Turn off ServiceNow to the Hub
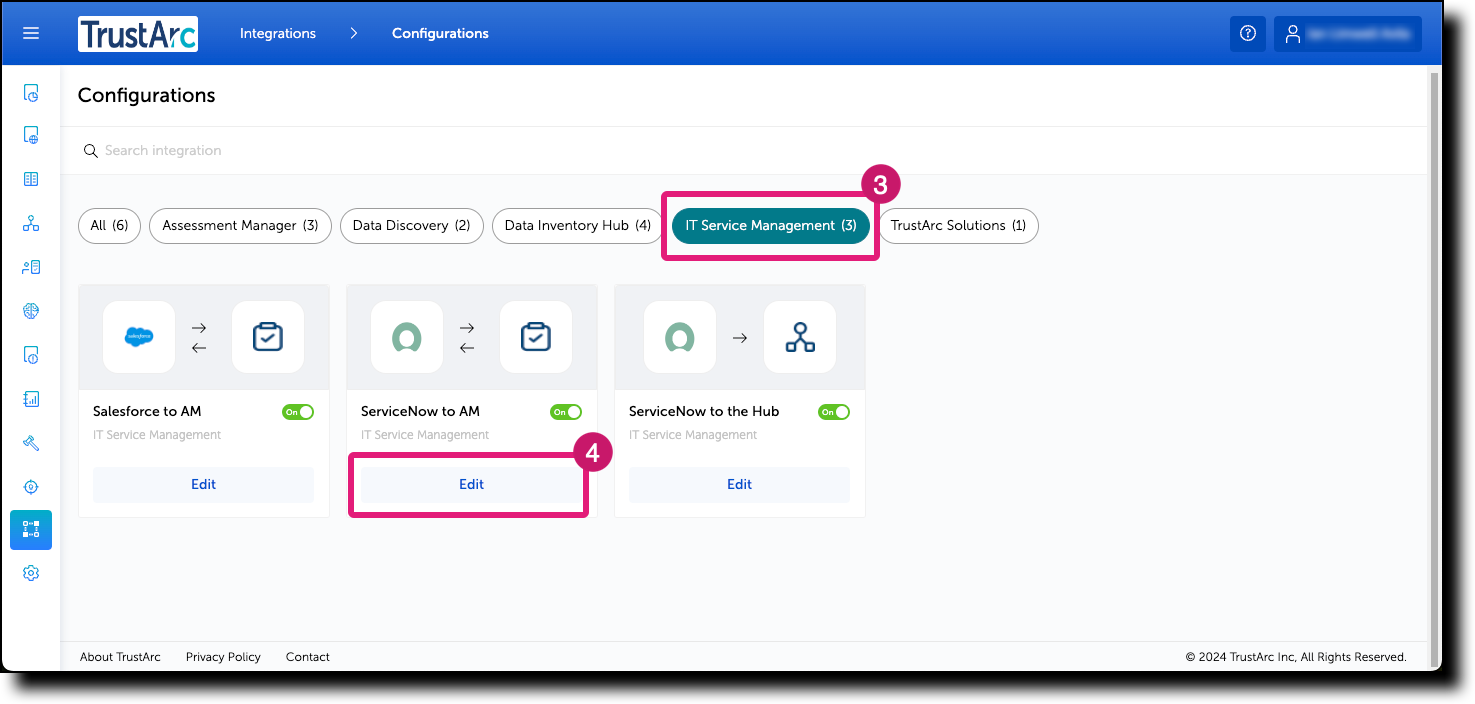 pyautogui.click(x=834, y=411)
